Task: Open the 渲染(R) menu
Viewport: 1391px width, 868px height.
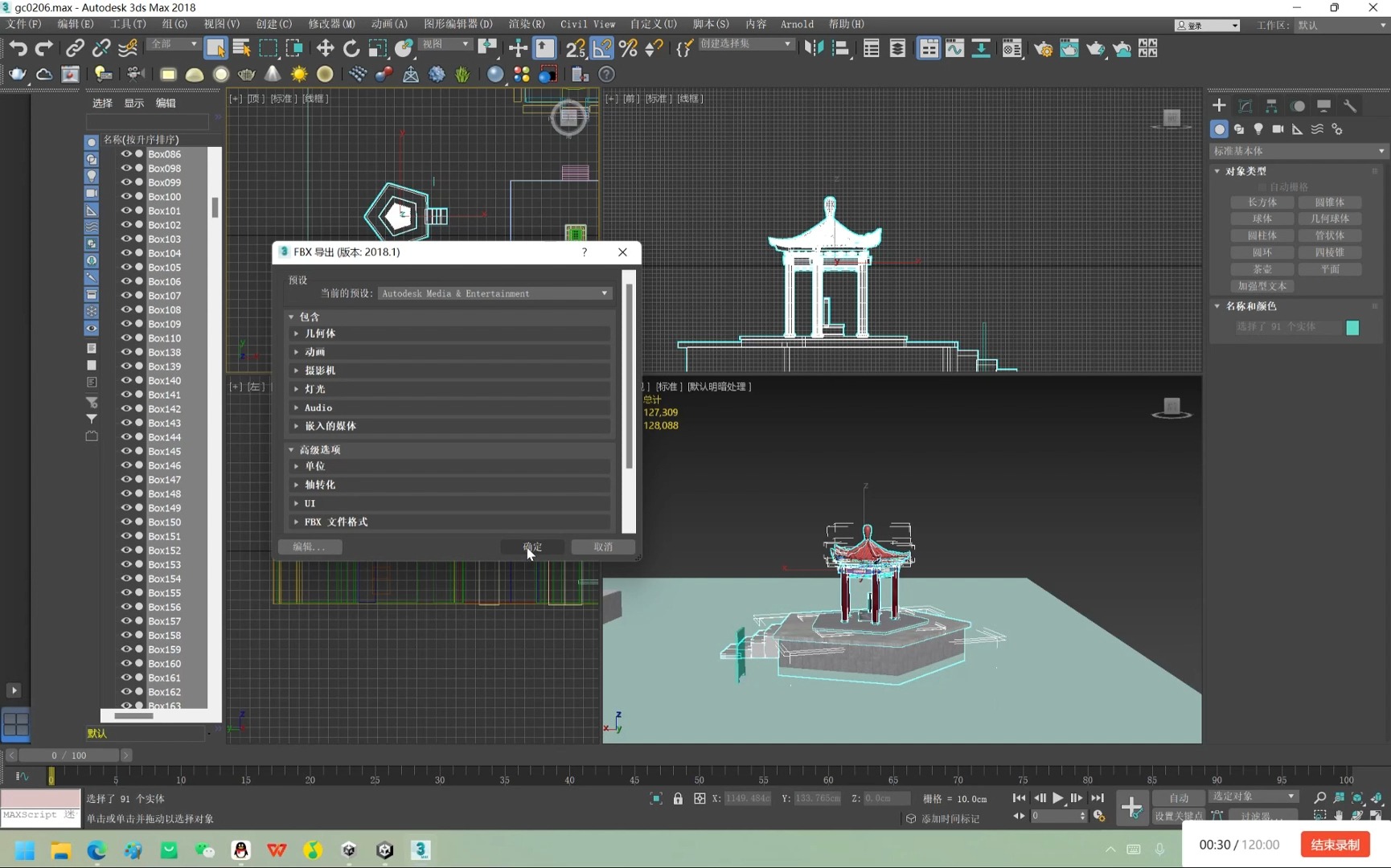Action: pos(526,24)
